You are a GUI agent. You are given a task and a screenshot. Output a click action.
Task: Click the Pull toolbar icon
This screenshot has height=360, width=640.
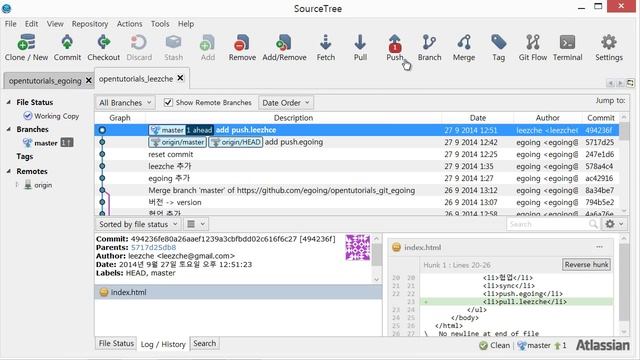click(360, 42)
